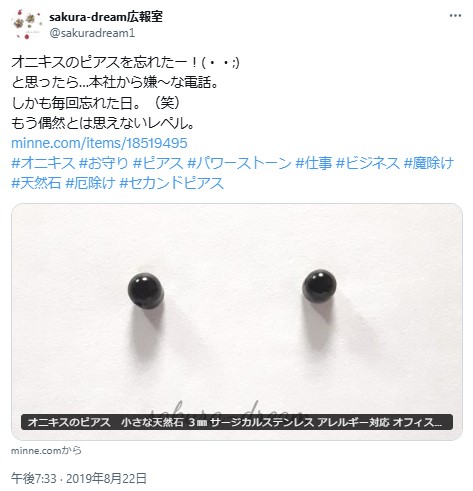This screenshot has width=473, height=491.
Task: Open the #セカンドピアス hashtag
Action: pyautogui.click(x=172, y=183)
